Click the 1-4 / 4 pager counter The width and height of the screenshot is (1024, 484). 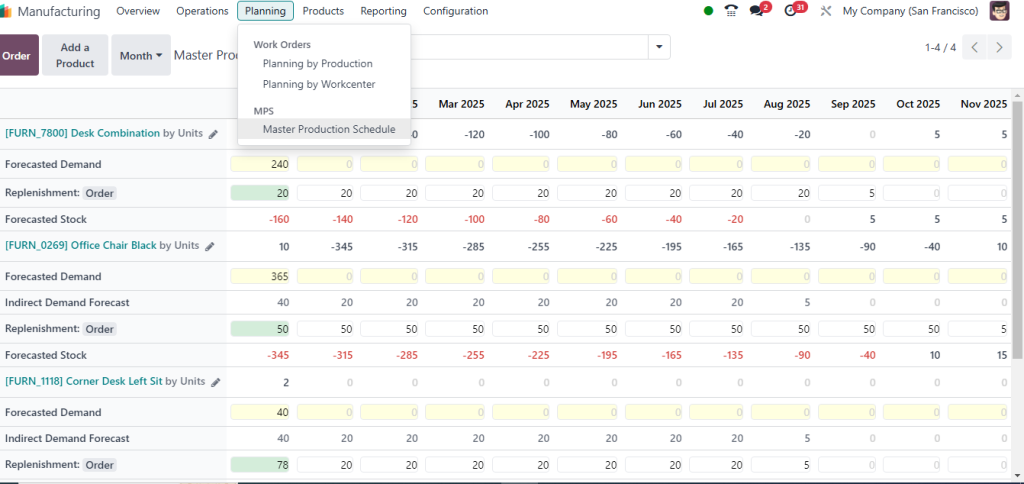[x=940, y=47]
